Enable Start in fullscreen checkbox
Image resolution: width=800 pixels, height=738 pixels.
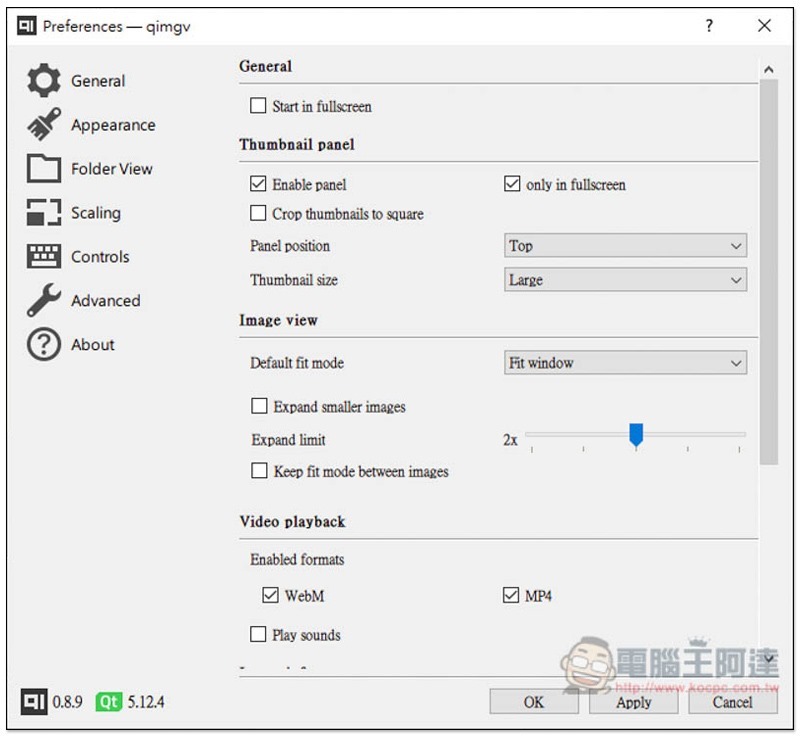(x=258, y=106)
